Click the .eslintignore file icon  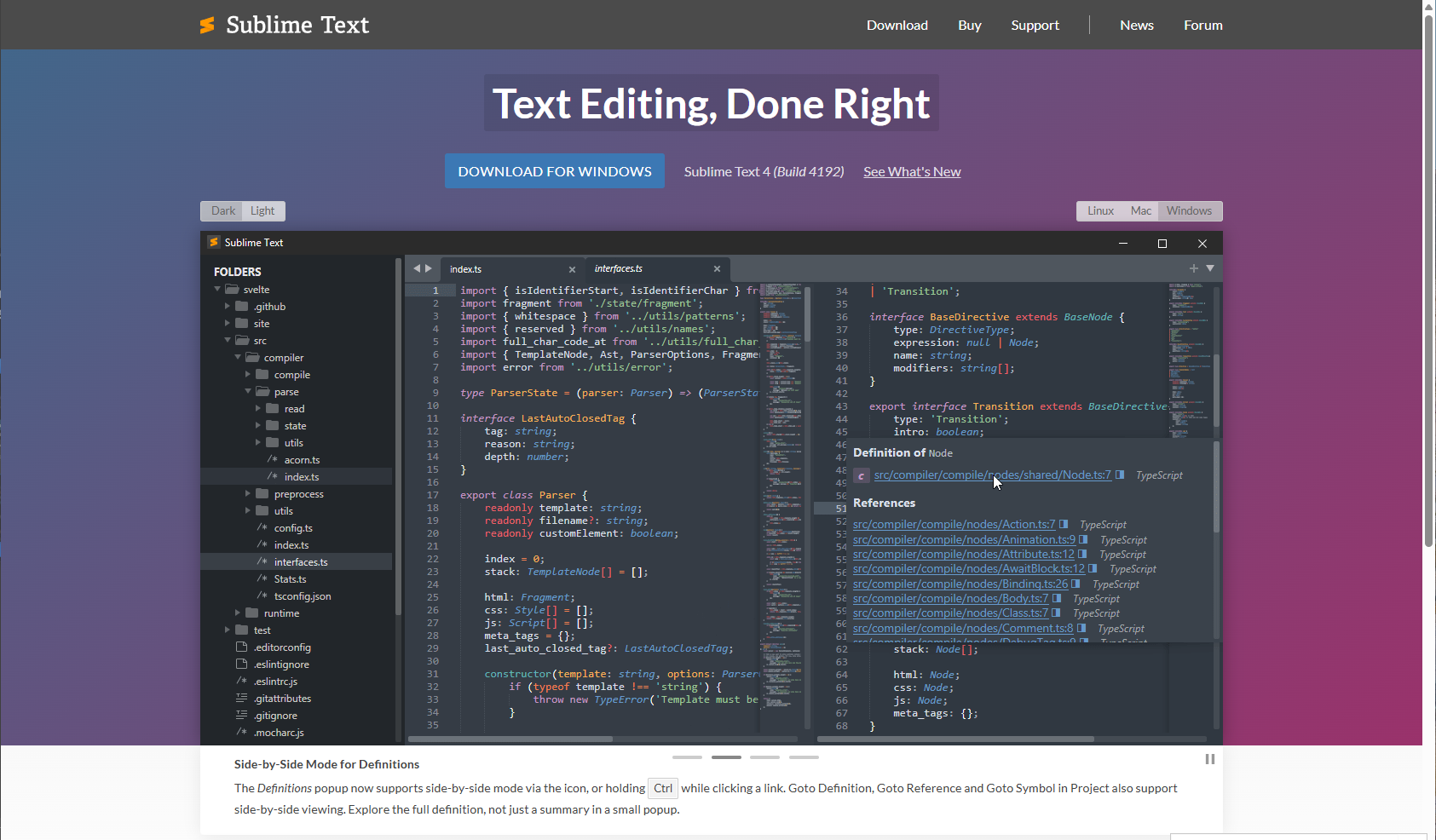click(241, 665)
